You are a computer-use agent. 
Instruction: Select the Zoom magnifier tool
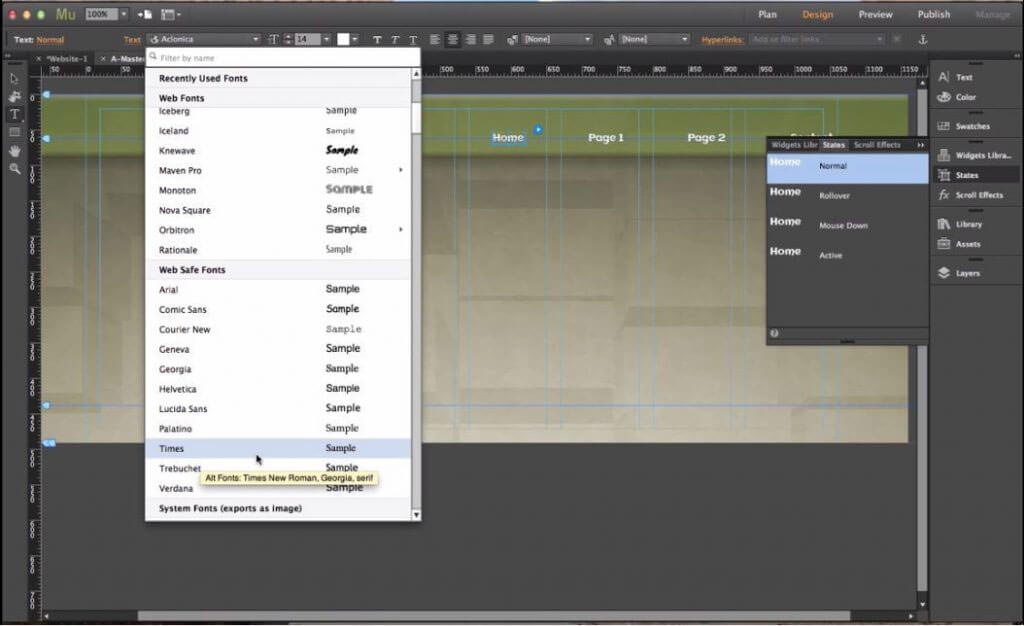(14, 168)
